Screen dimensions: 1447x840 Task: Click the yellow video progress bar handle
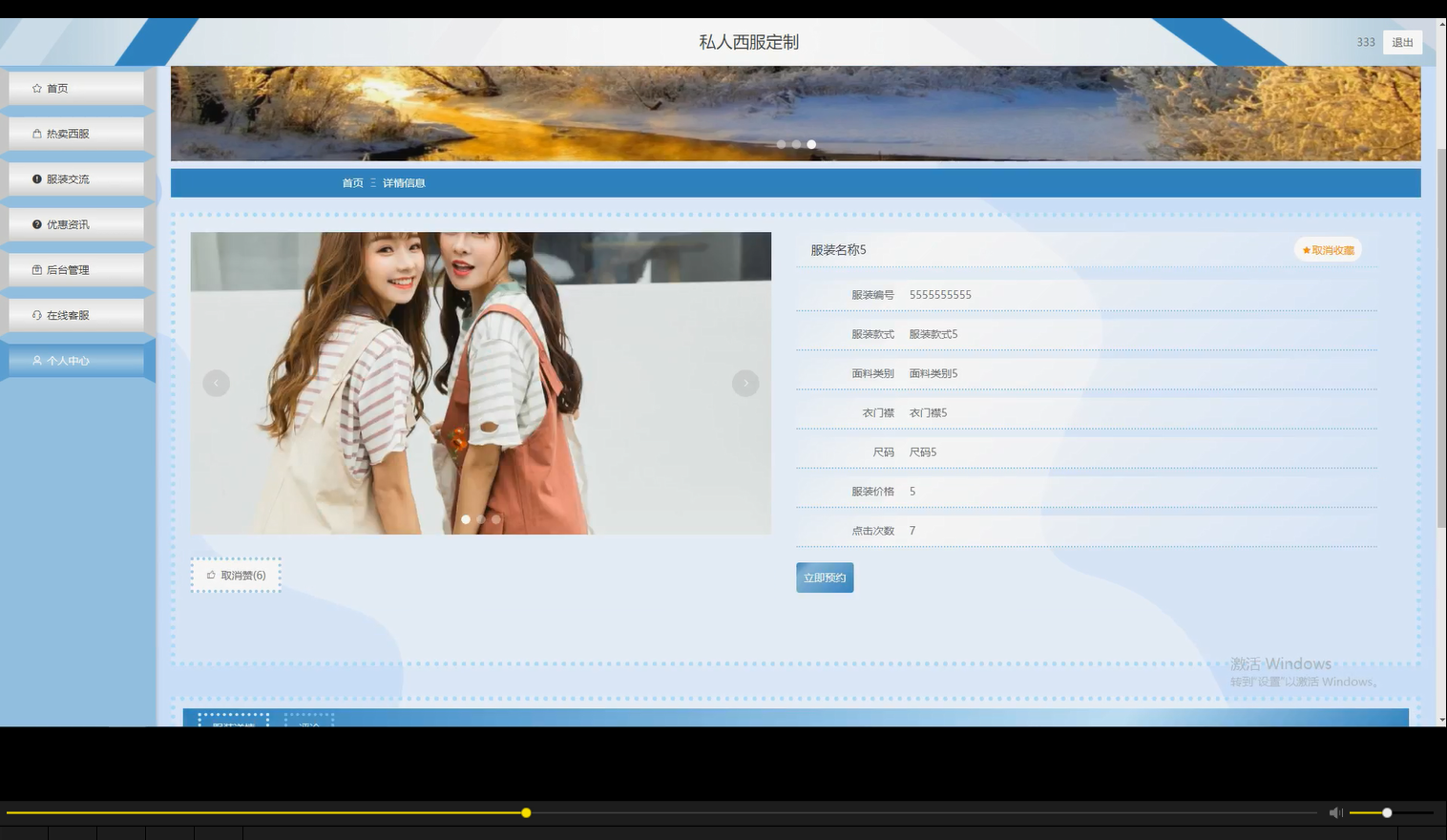[525, 812]
